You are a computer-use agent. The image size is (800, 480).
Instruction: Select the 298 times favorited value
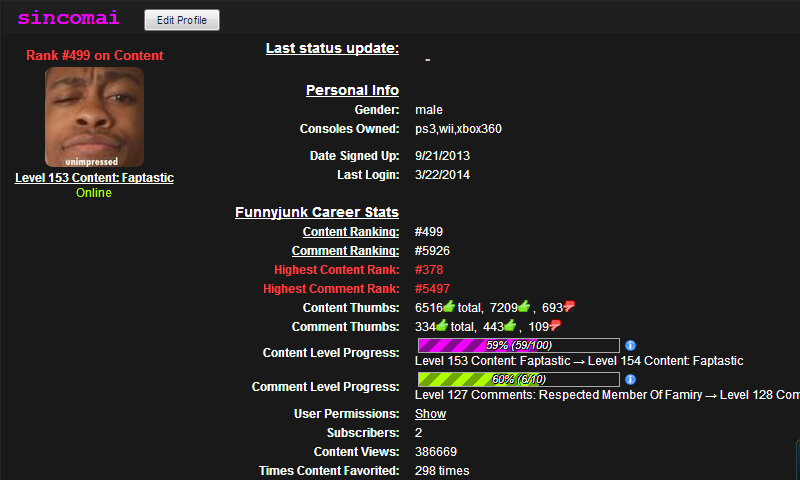pos(442,470)
